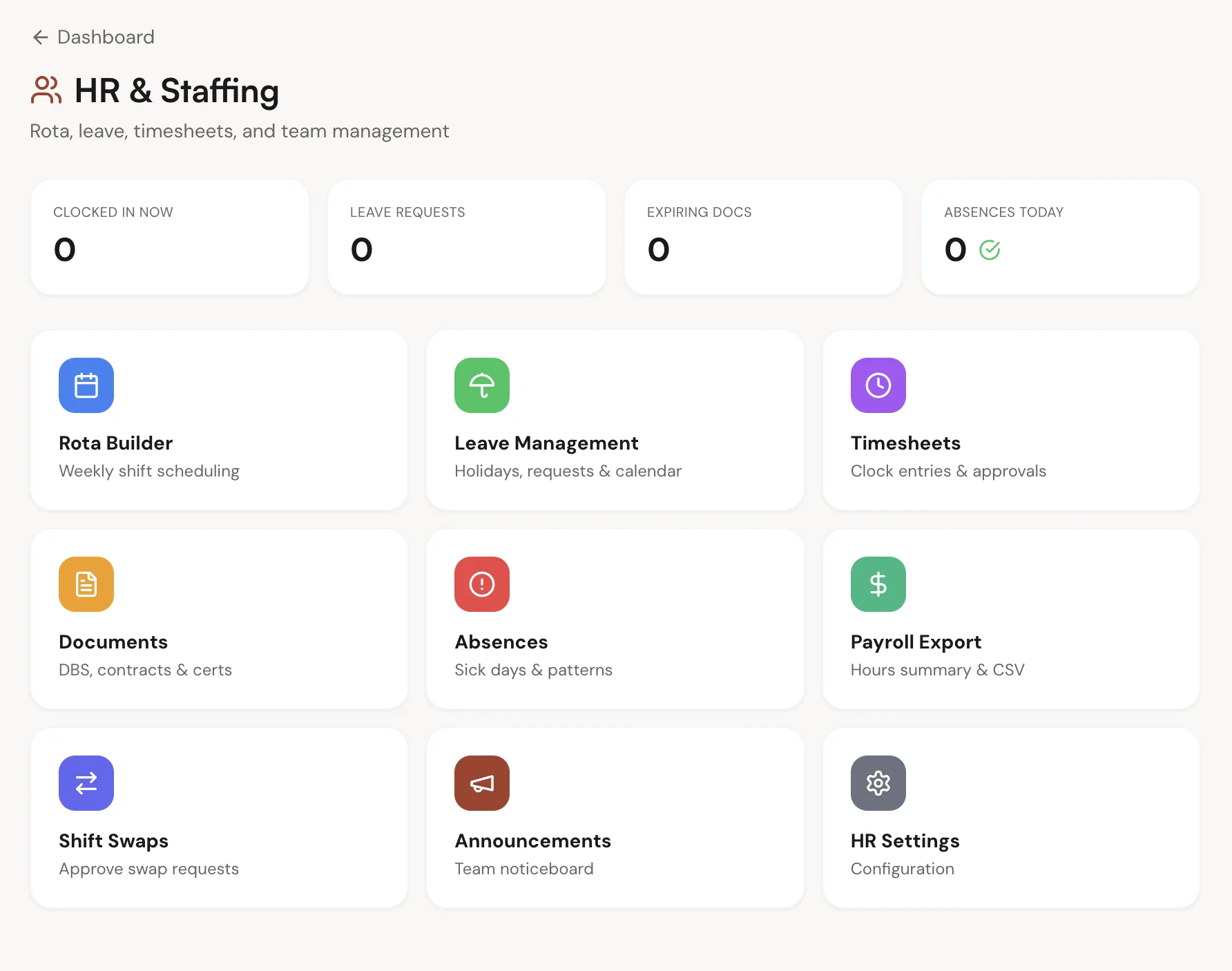Screen dimensions: 1232x971
Task: Click the zero value under Clocked In Now
Action: click(65, 249)
